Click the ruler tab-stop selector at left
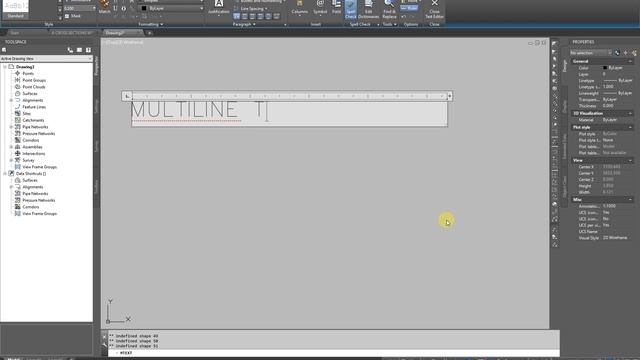This screenshot has width=640, height=360. [x=127, y=96]
